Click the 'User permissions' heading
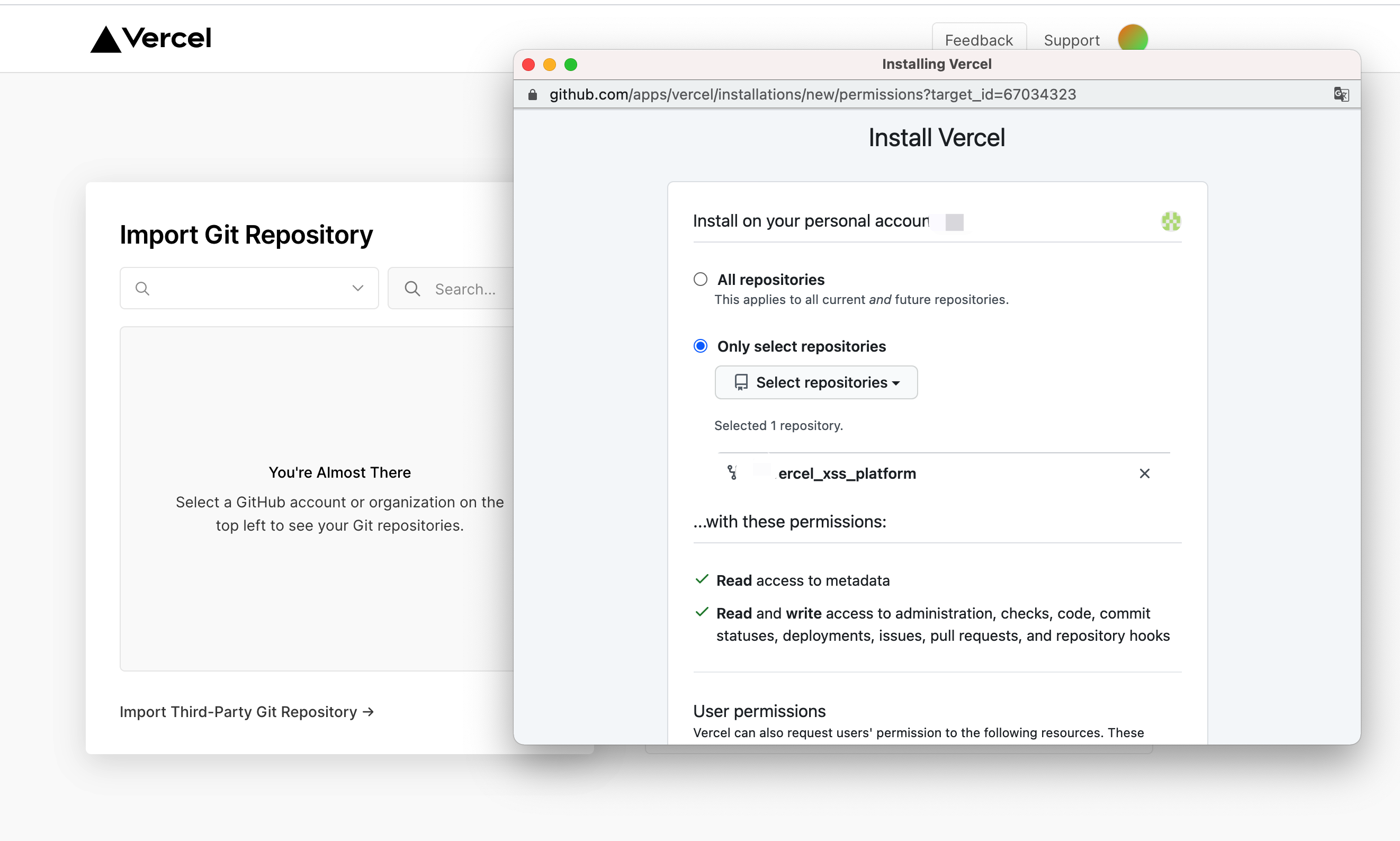Viewport: 1400px width, 841px height. pos(759,711)
